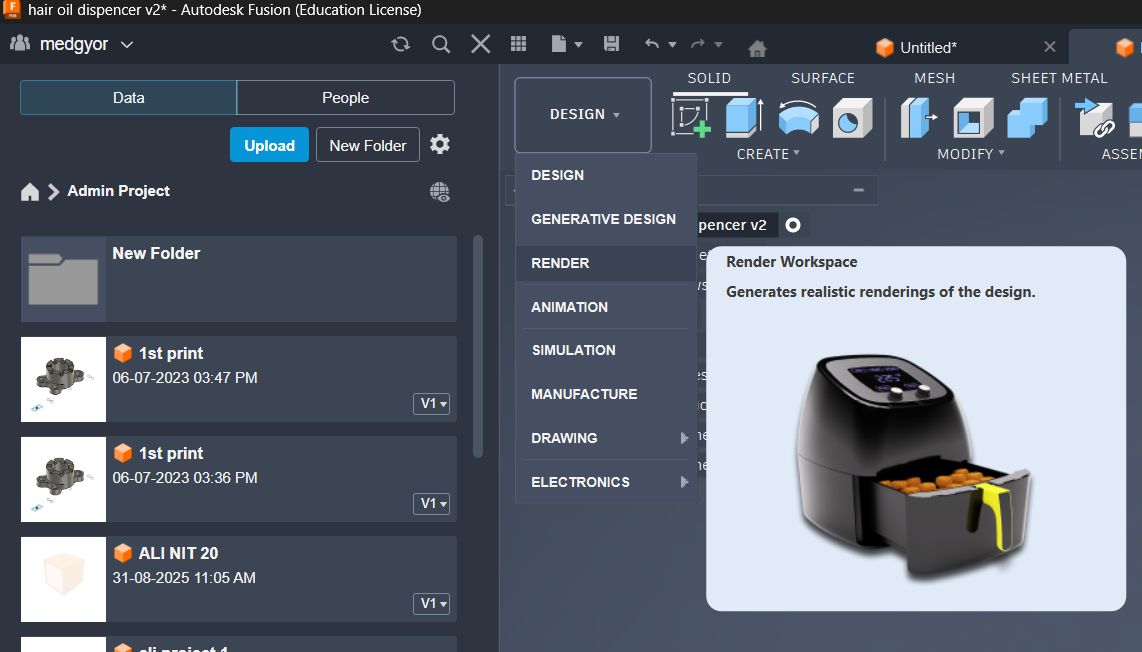Click the Save disk icon
This screenshot has height=652, width=1142.
tap(612, 44)
